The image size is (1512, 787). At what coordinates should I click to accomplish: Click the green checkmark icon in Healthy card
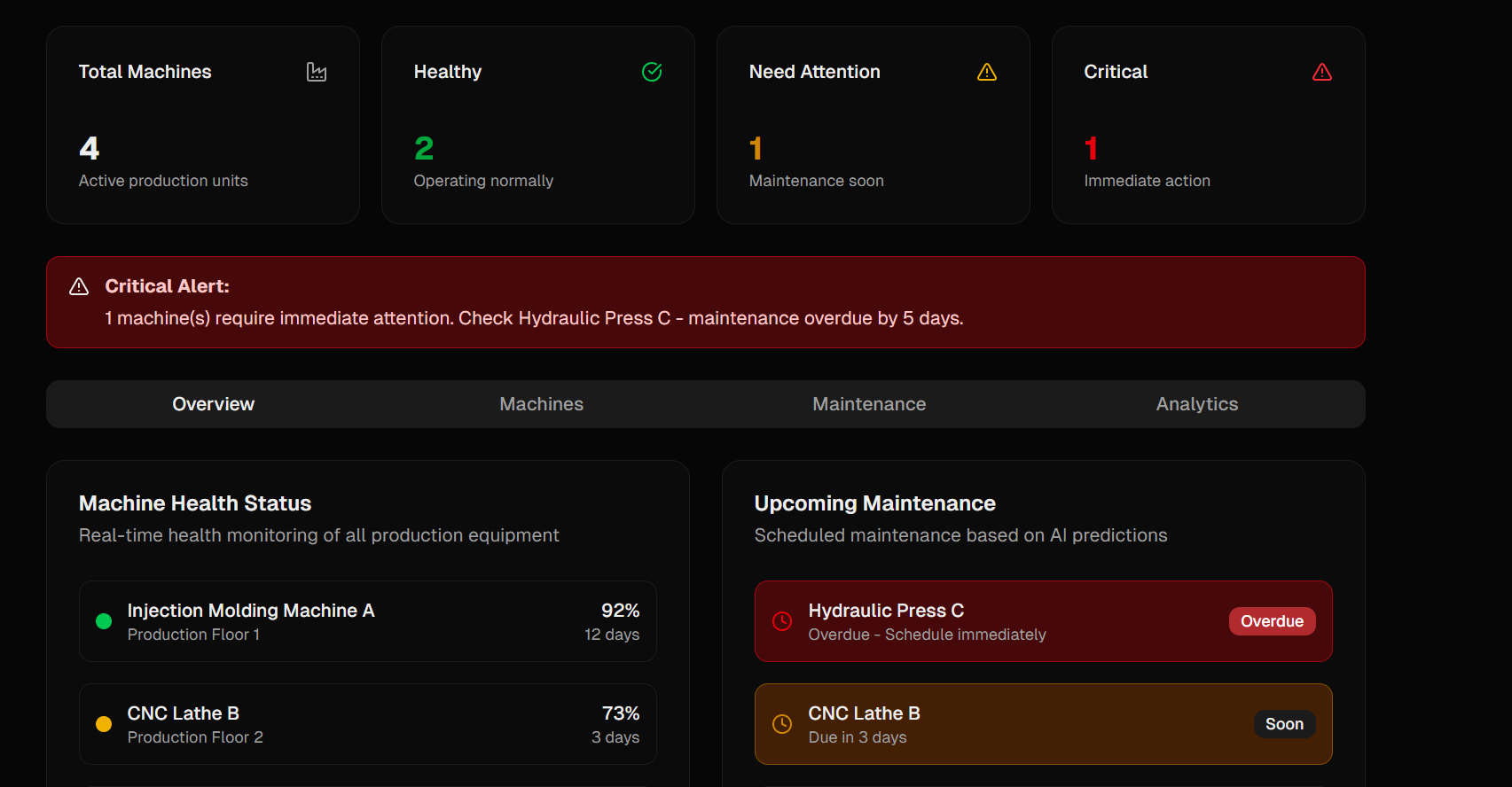[x=652, y=72]
